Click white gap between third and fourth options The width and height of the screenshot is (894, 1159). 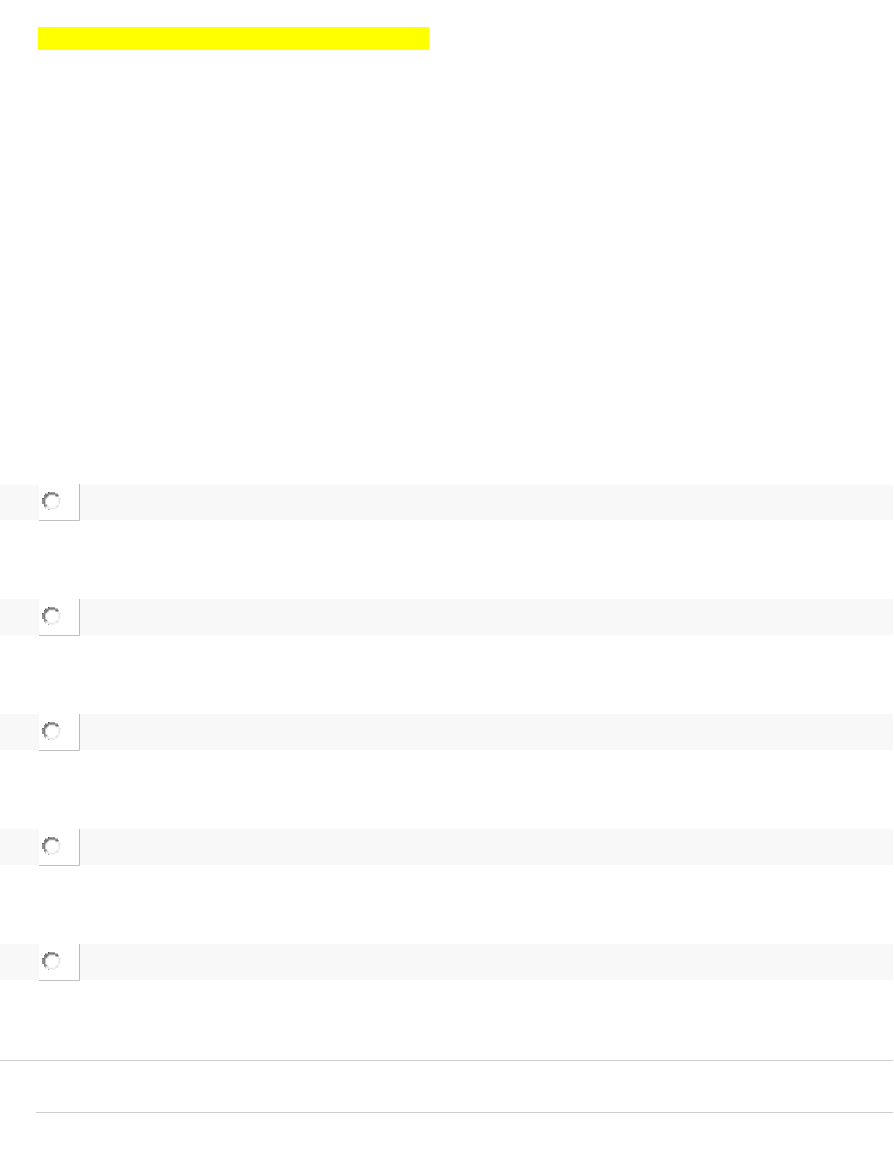pyautogui.click(x=446, y=789)
